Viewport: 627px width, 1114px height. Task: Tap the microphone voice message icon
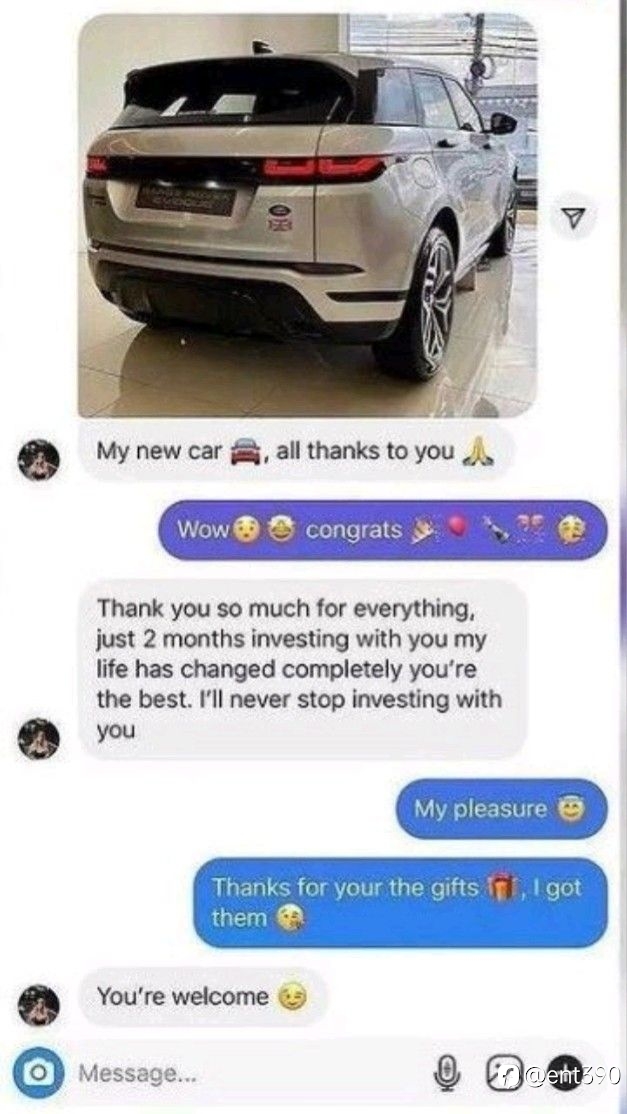pos(446,1074)
